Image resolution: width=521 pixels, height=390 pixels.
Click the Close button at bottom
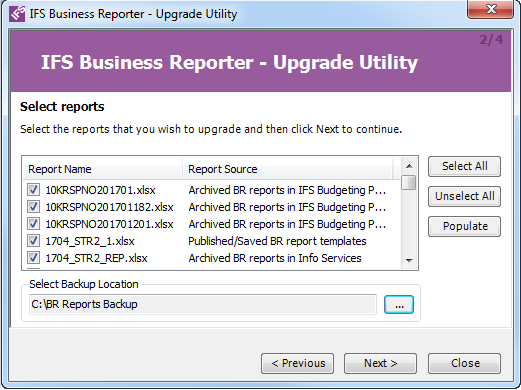pos(464,363)
